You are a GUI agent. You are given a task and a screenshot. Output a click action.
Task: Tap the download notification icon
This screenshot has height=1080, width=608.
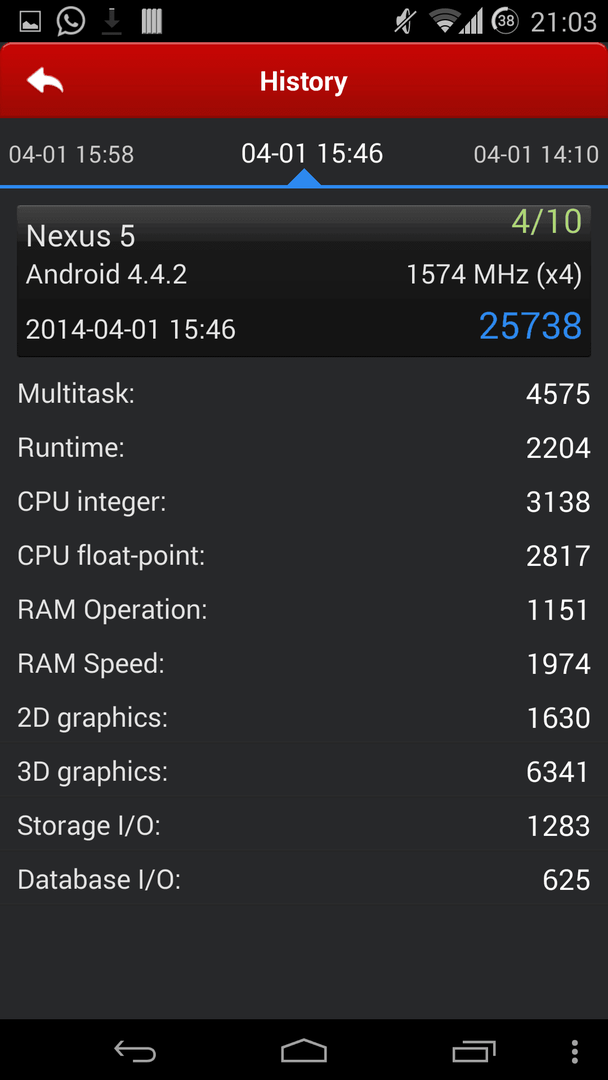(x=112, y=22)
